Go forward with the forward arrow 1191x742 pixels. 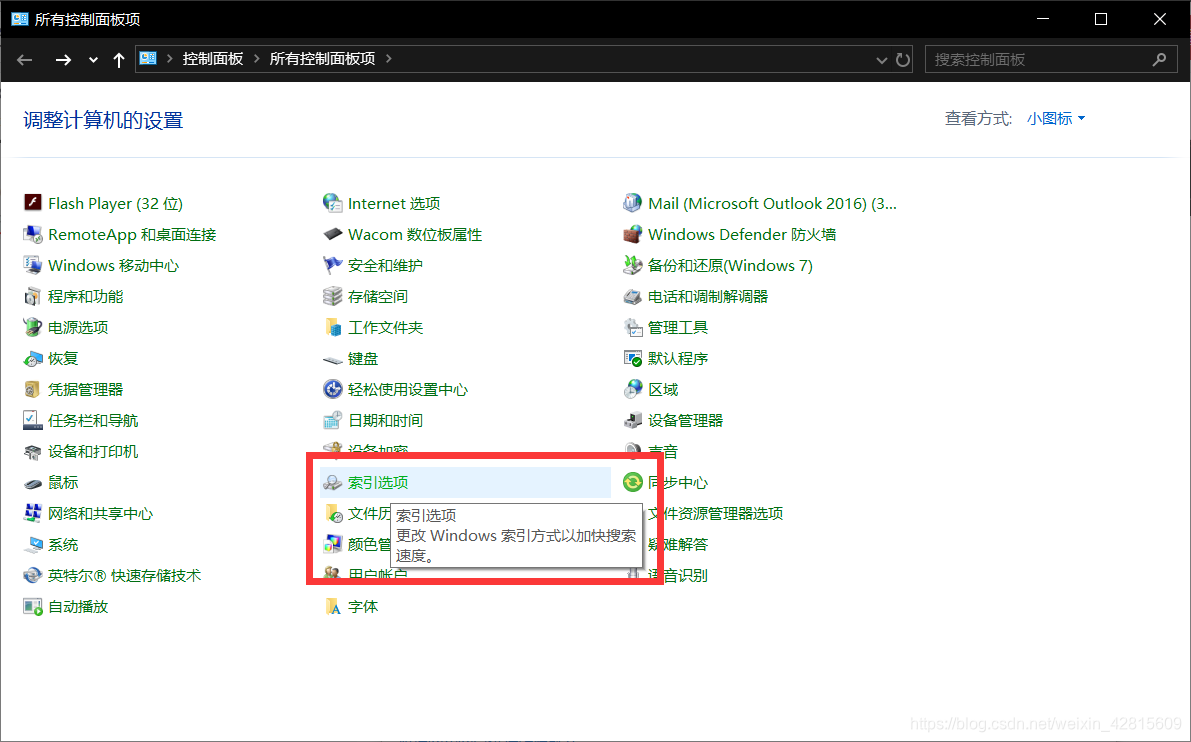63,59
